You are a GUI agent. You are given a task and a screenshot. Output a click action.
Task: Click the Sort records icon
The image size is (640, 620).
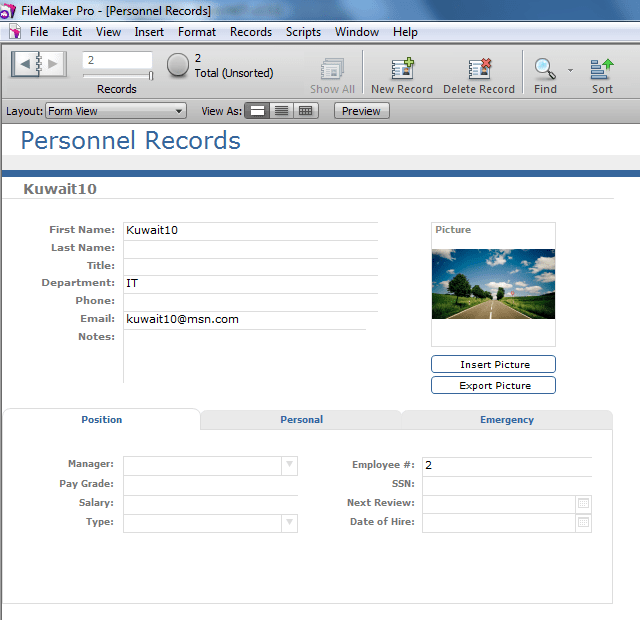pos(602,69)
